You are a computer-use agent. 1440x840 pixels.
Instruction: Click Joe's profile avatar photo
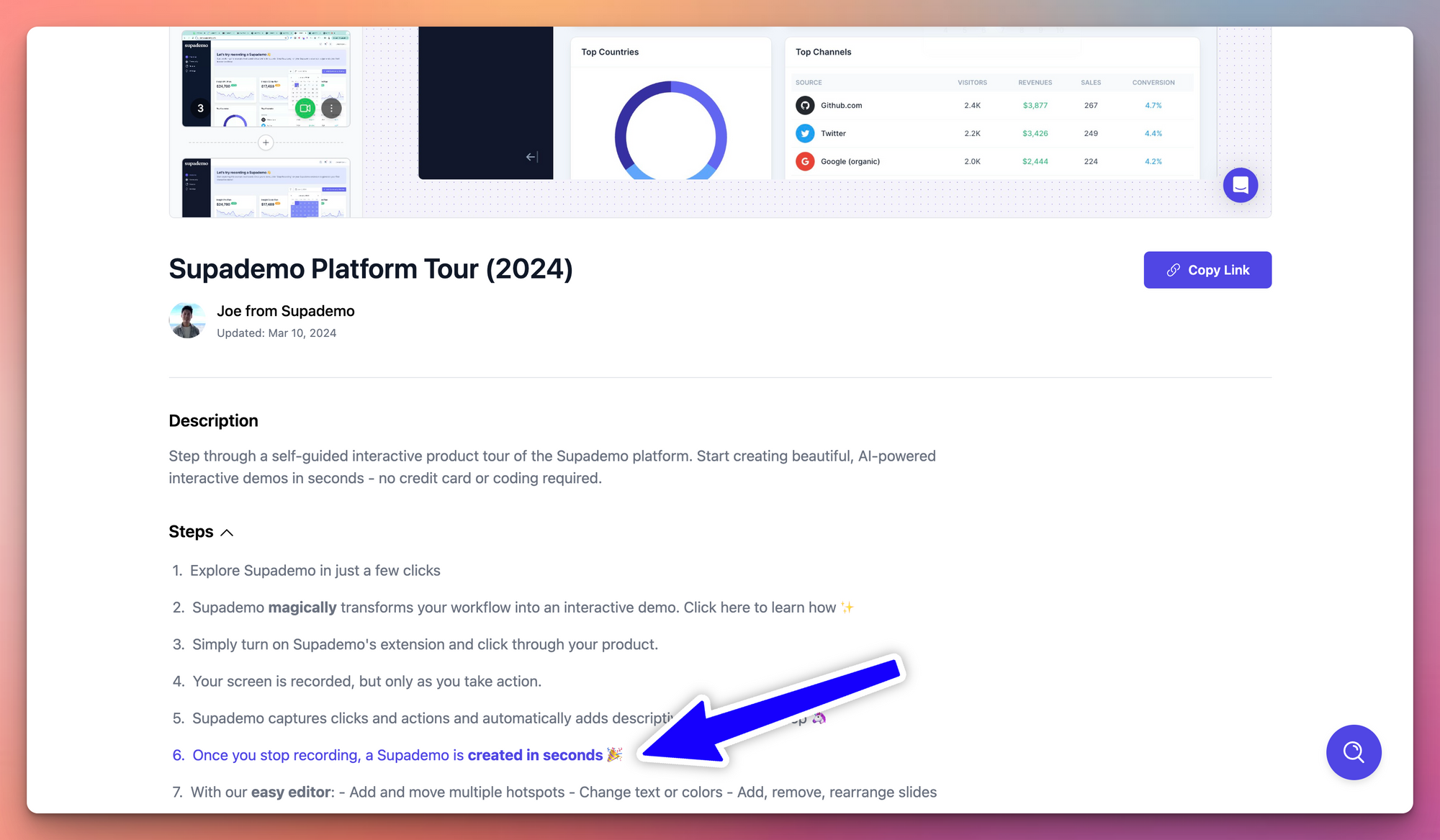187,320
